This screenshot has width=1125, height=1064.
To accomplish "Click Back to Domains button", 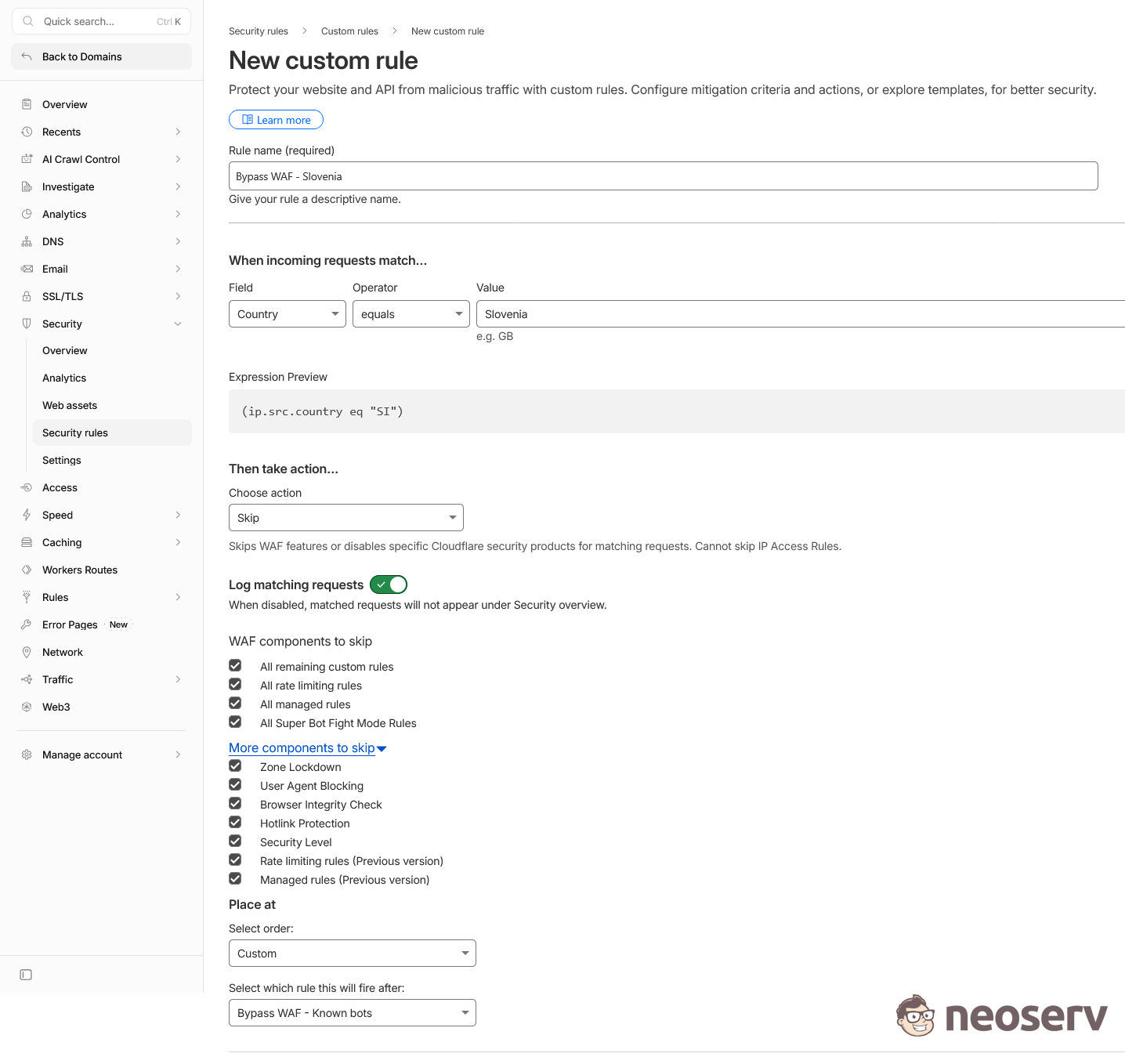I will (102, 56).
